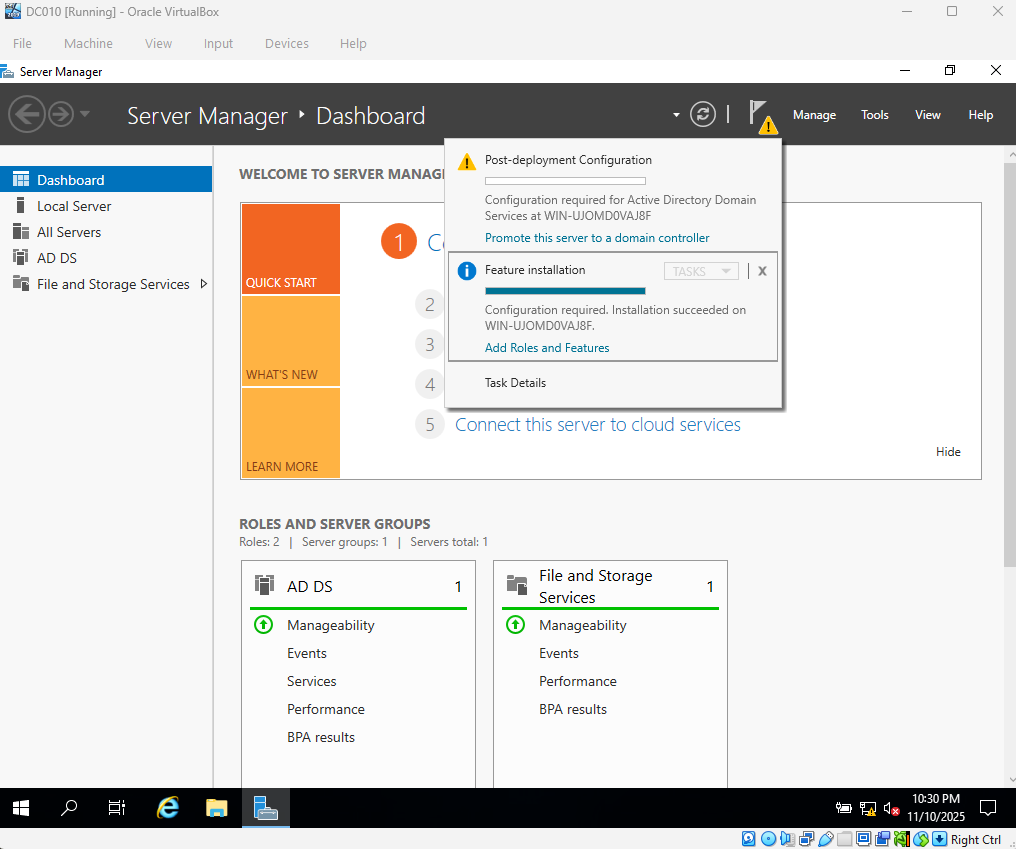Click the Feature installation progress bar
The image size is (1016, 849).
coord(565,289)
